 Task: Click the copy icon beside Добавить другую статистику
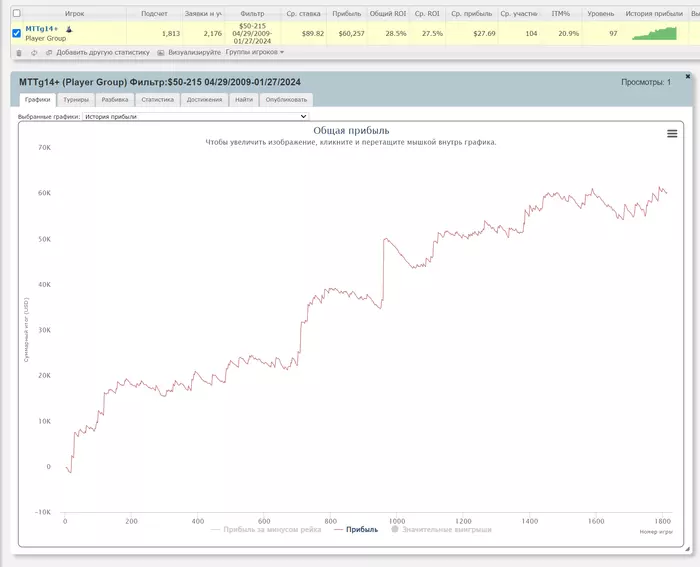tap(49, 53)
